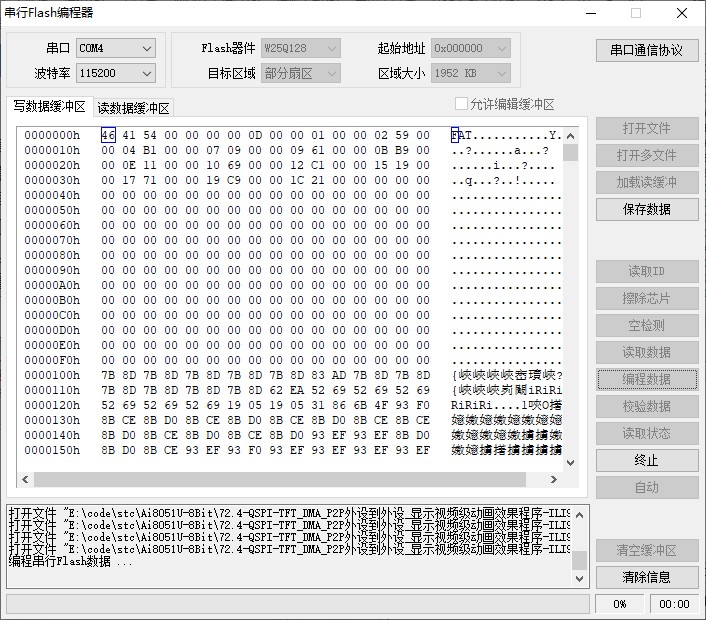Viewport: 706px width, 620px height.
Task: Click the 串口通信协议 button
Action: [647, 50]
